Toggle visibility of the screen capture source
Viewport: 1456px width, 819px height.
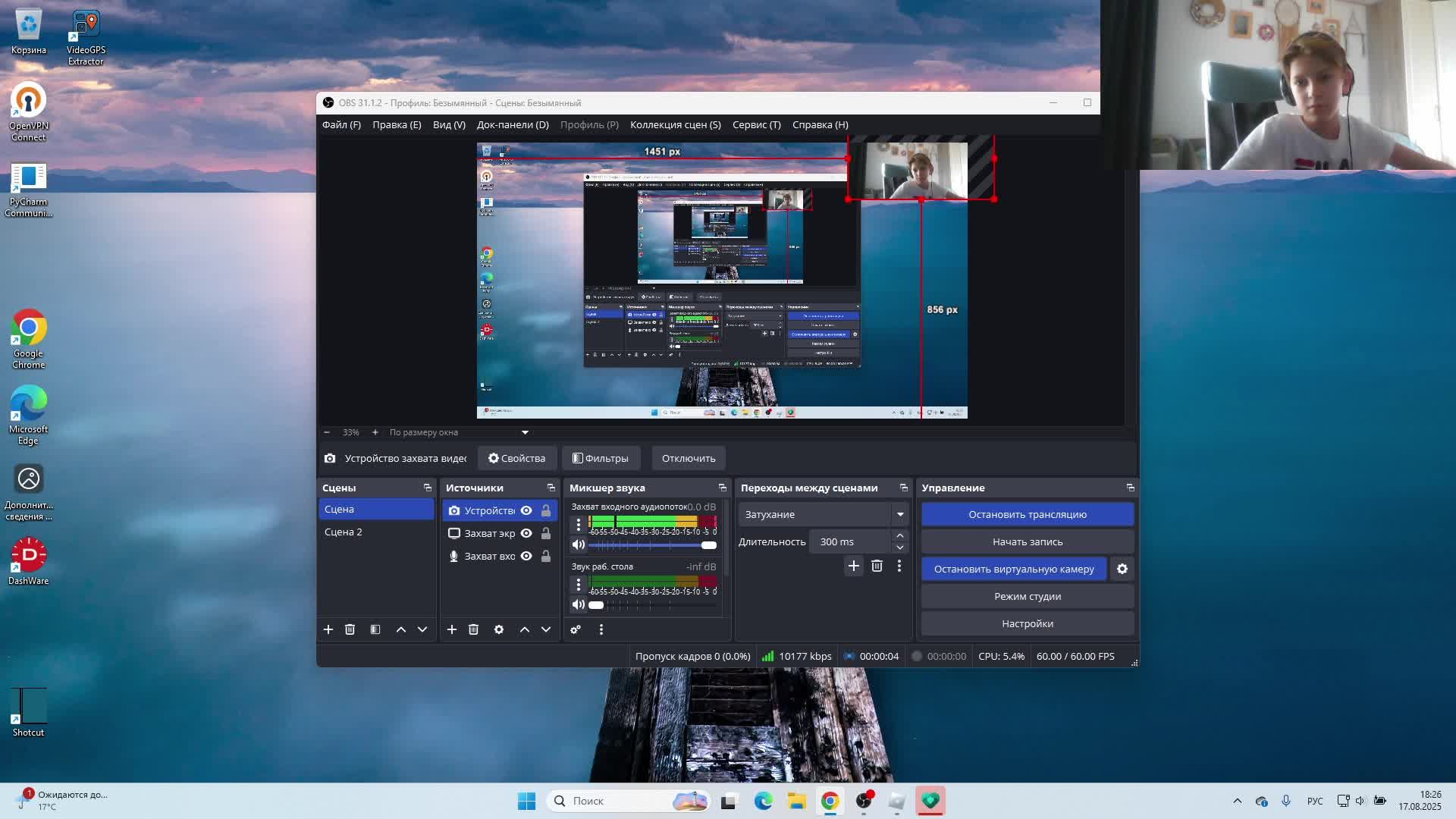526,533
